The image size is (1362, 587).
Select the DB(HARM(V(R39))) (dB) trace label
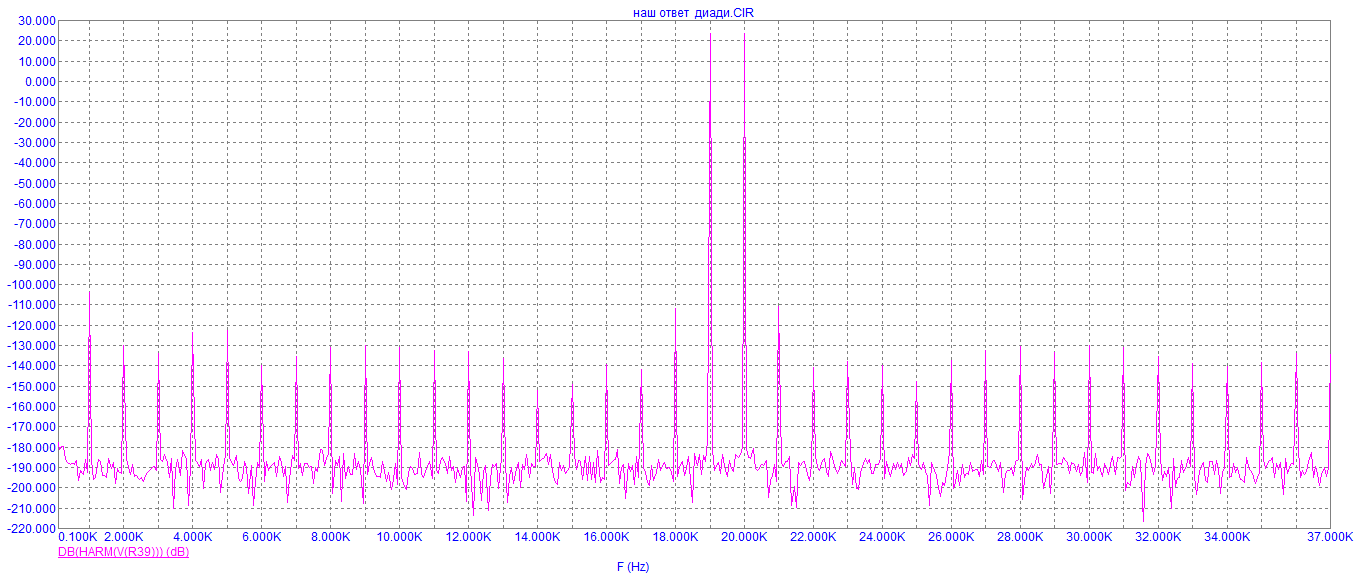click(123, 552)
